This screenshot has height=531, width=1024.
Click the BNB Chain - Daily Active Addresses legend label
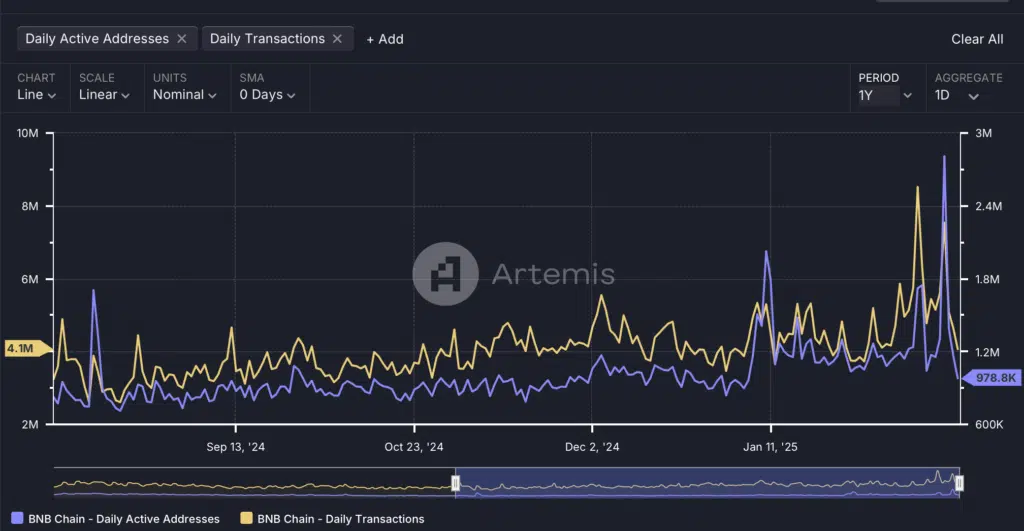pyautogui.click(x=124, y=519)
